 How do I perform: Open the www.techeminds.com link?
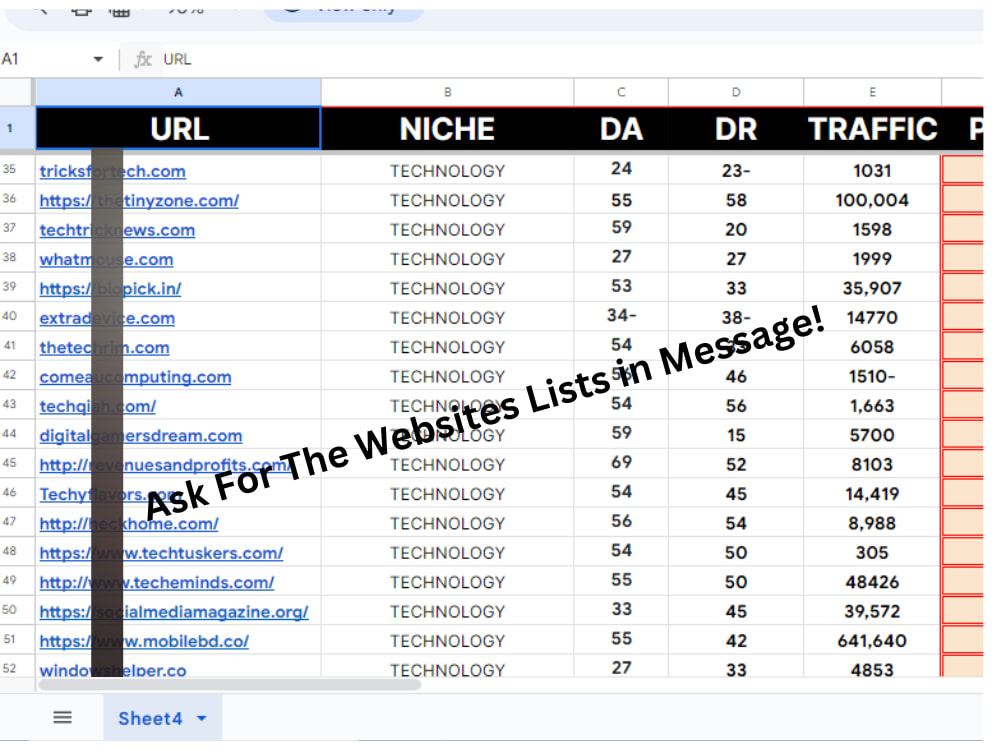157,582
